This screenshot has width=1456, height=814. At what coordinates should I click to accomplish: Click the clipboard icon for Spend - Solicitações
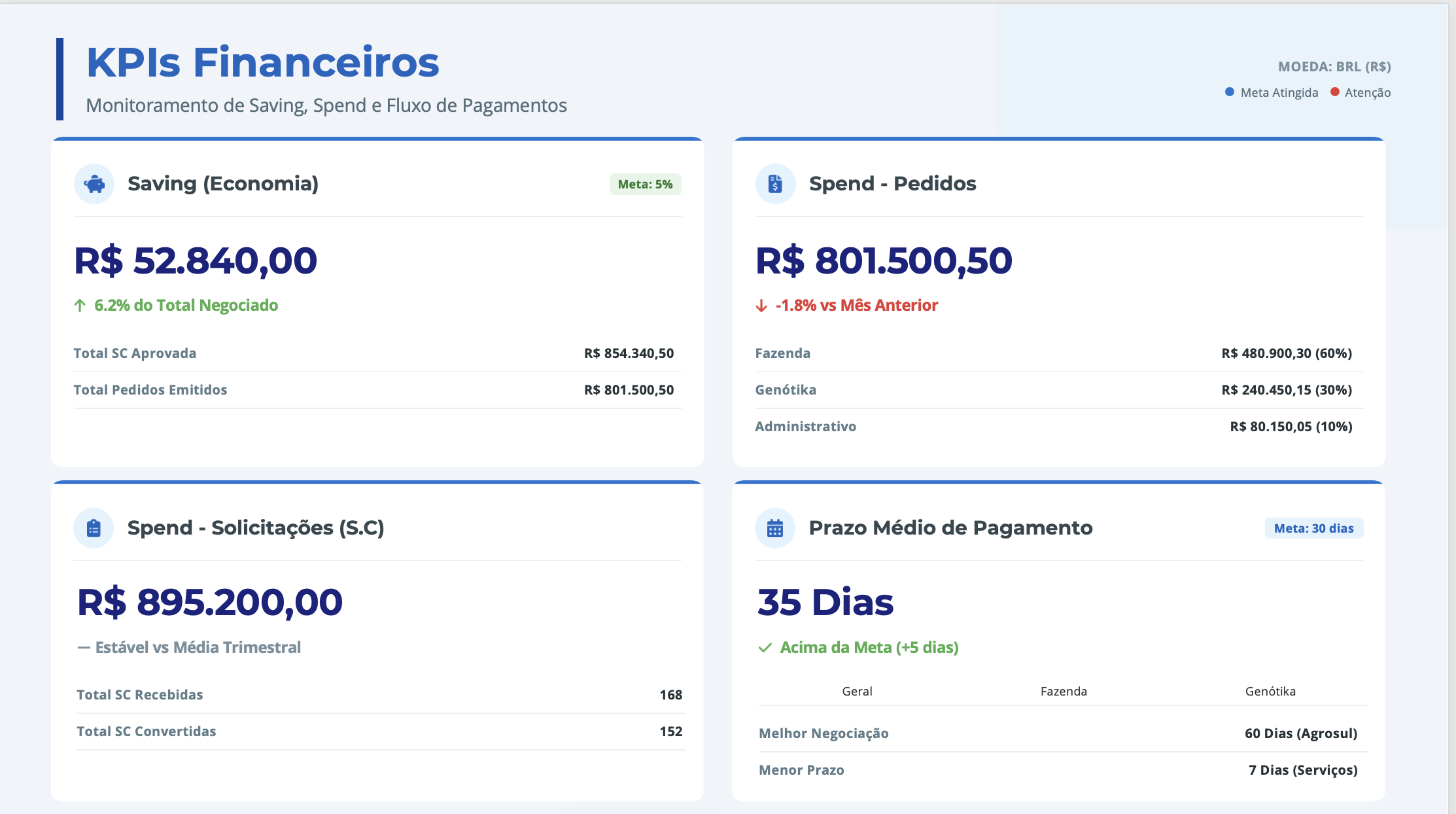point(94,528)
